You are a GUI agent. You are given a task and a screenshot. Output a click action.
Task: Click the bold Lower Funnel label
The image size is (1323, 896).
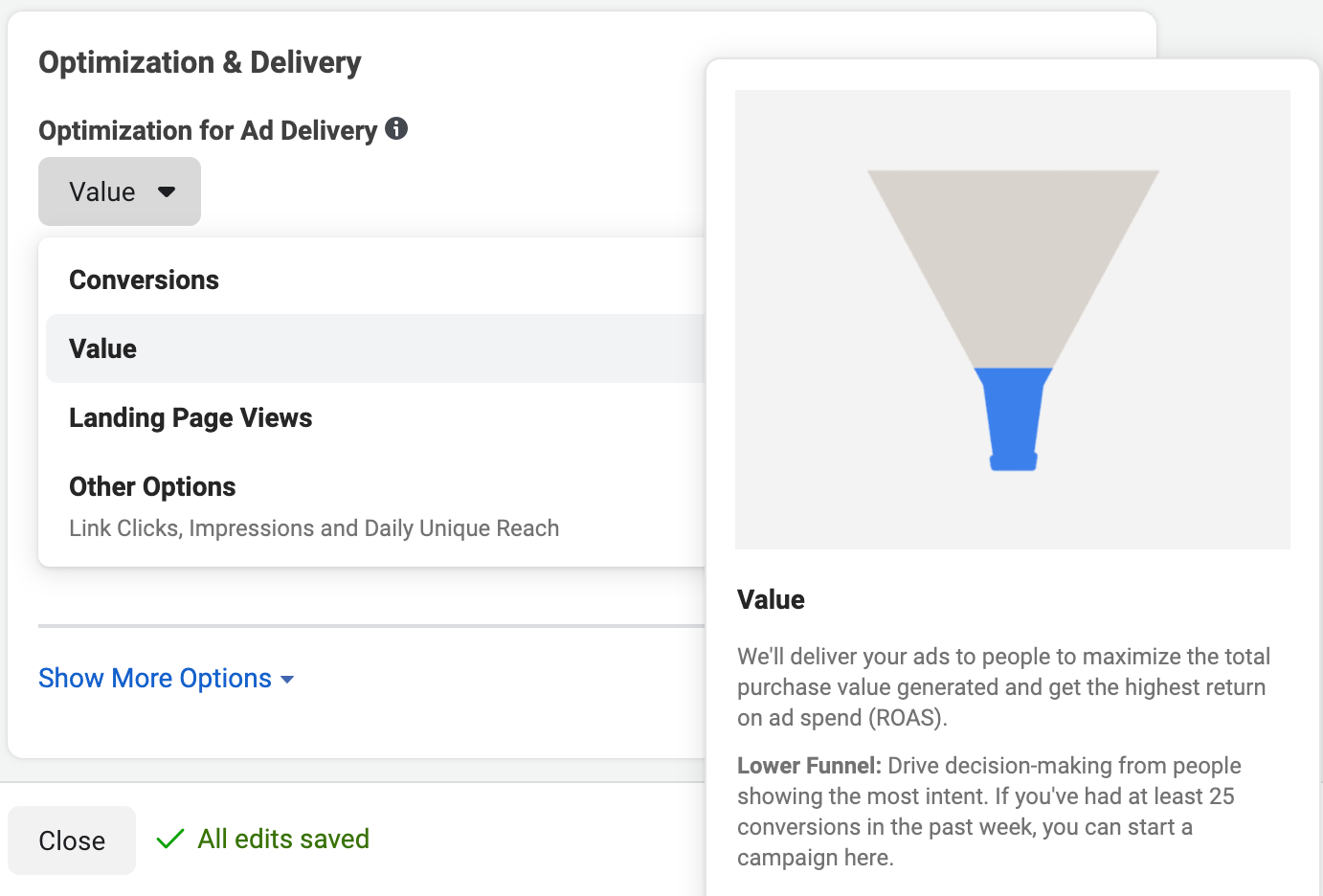[x=809, y=766]
